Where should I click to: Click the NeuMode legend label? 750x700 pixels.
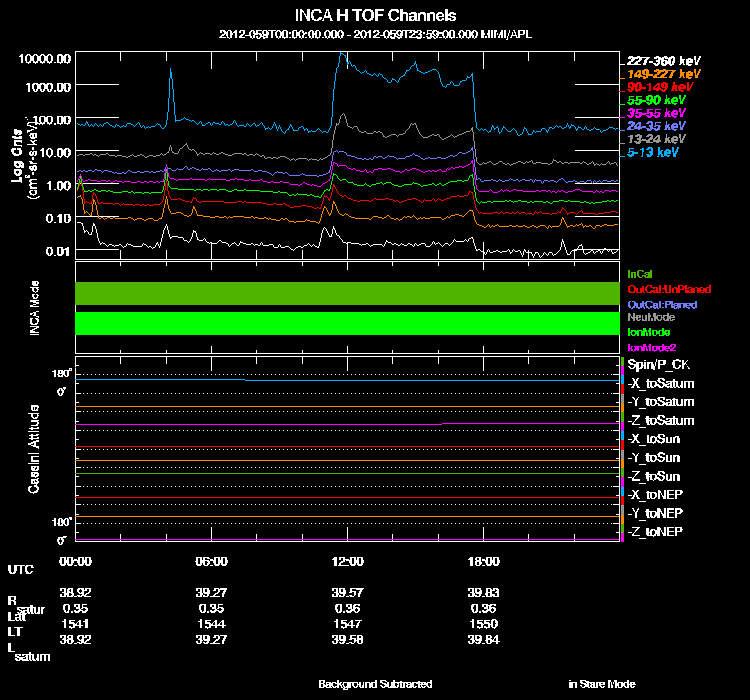[648, 316]
